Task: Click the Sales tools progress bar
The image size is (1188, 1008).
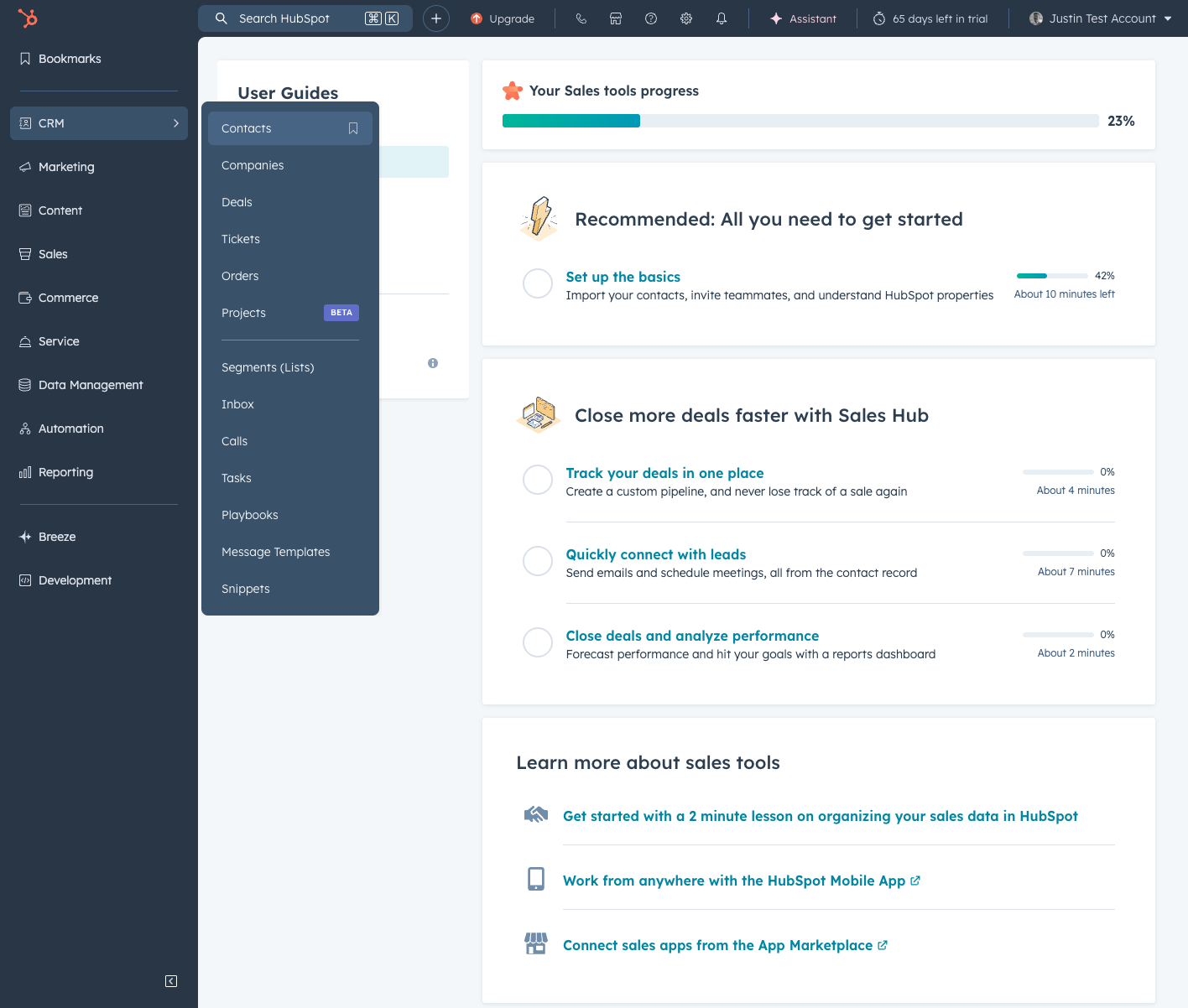Action: click(x=800, y=121)
